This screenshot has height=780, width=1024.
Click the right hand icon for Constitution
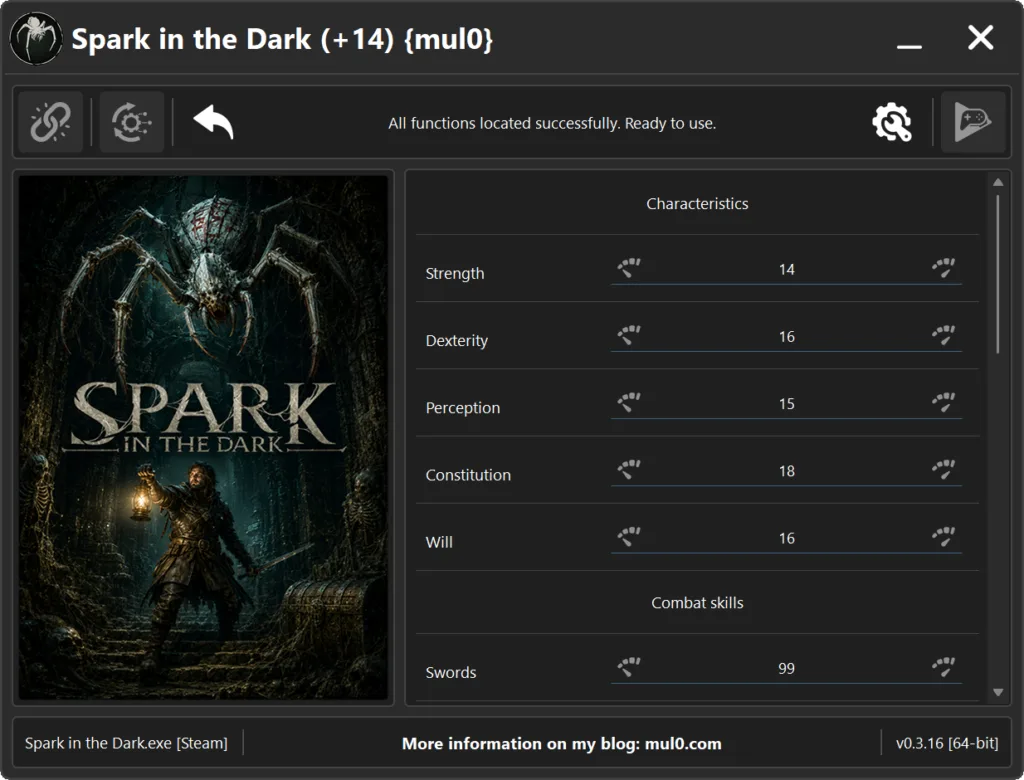coord(944,470)
